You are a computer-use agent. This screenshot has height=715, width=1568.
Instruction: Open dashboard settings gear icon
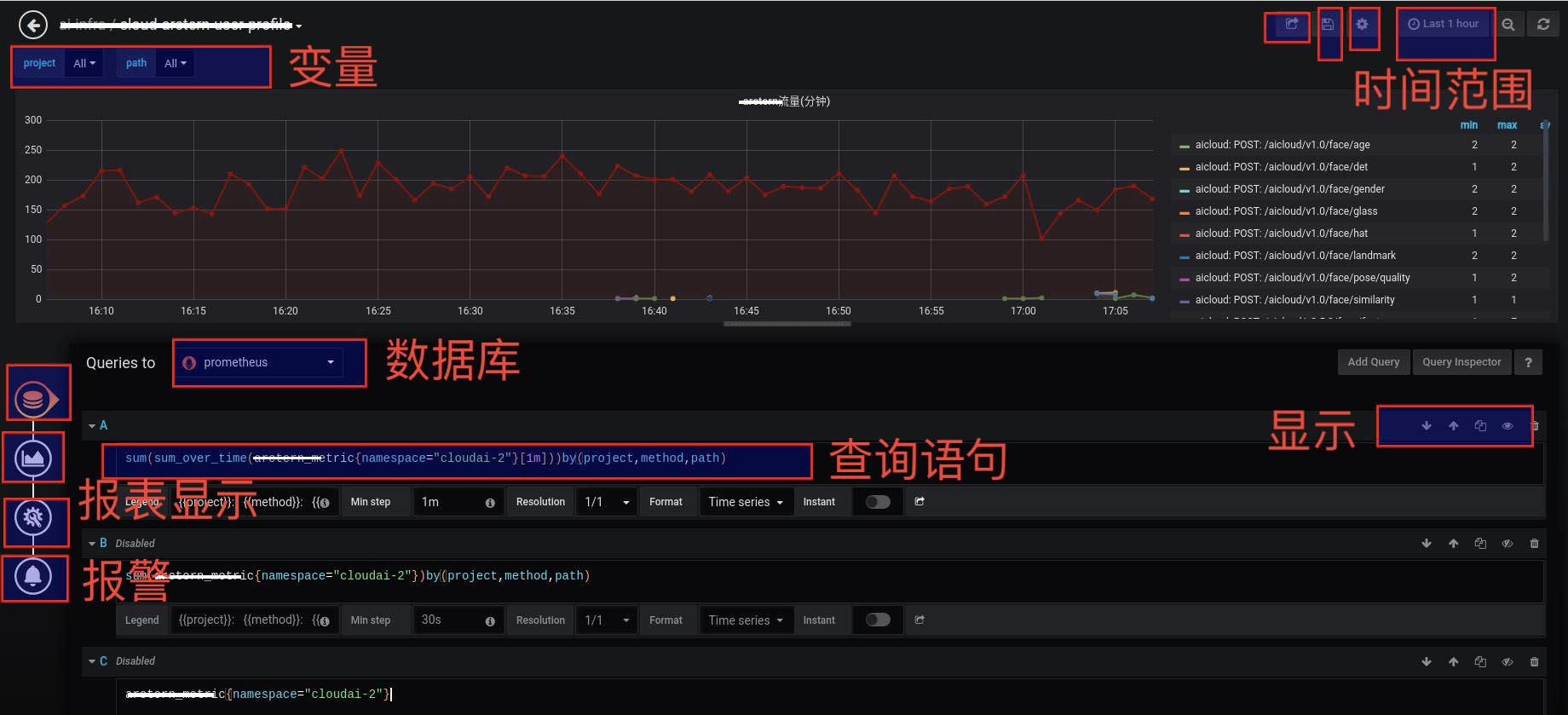point(1362,24)
